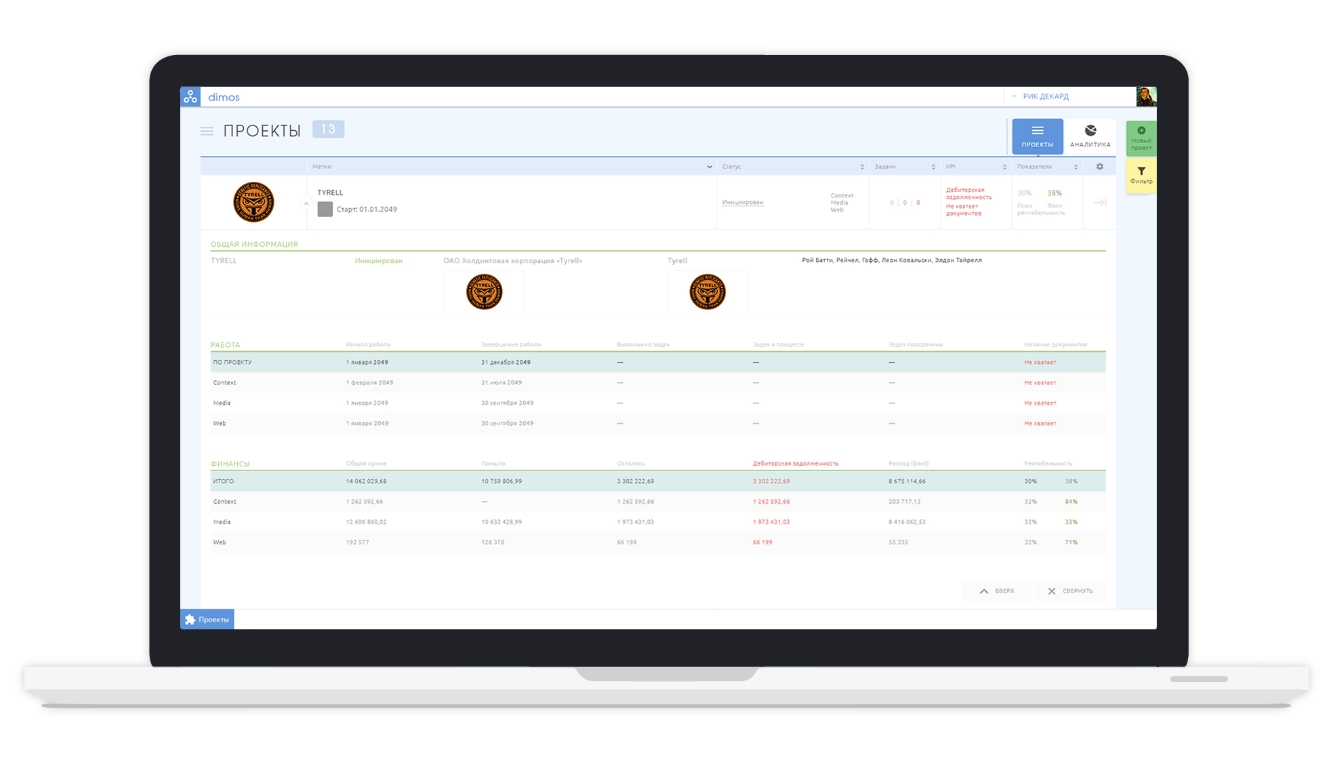Sort by the KPI column header
Image resolution: width=1331 pixels, height=762 pixels.
coord(1005,167)
